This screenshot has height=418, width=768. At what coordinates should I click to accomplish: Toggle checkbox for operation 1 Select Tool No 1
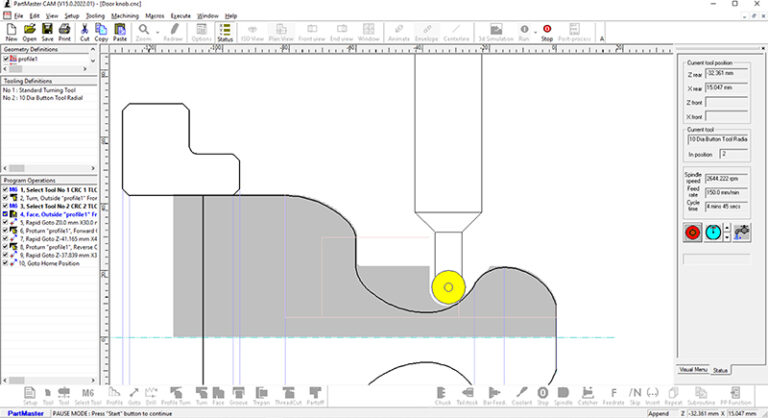pyautogui.click(x=5, y=190)
